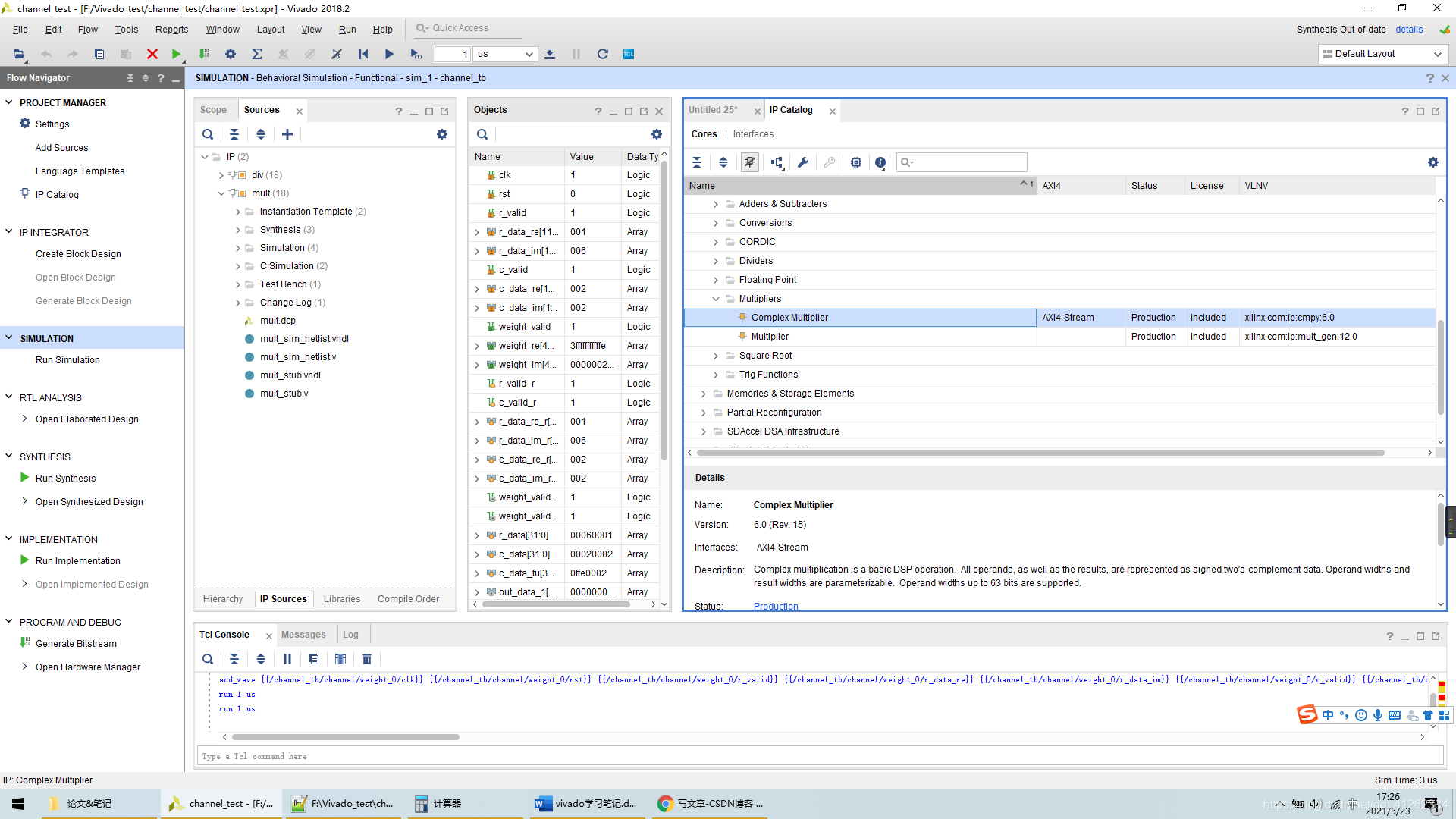Click Run Synthesis in Flow Navigator
The image size is (1456, 819).
pos(65,479)
